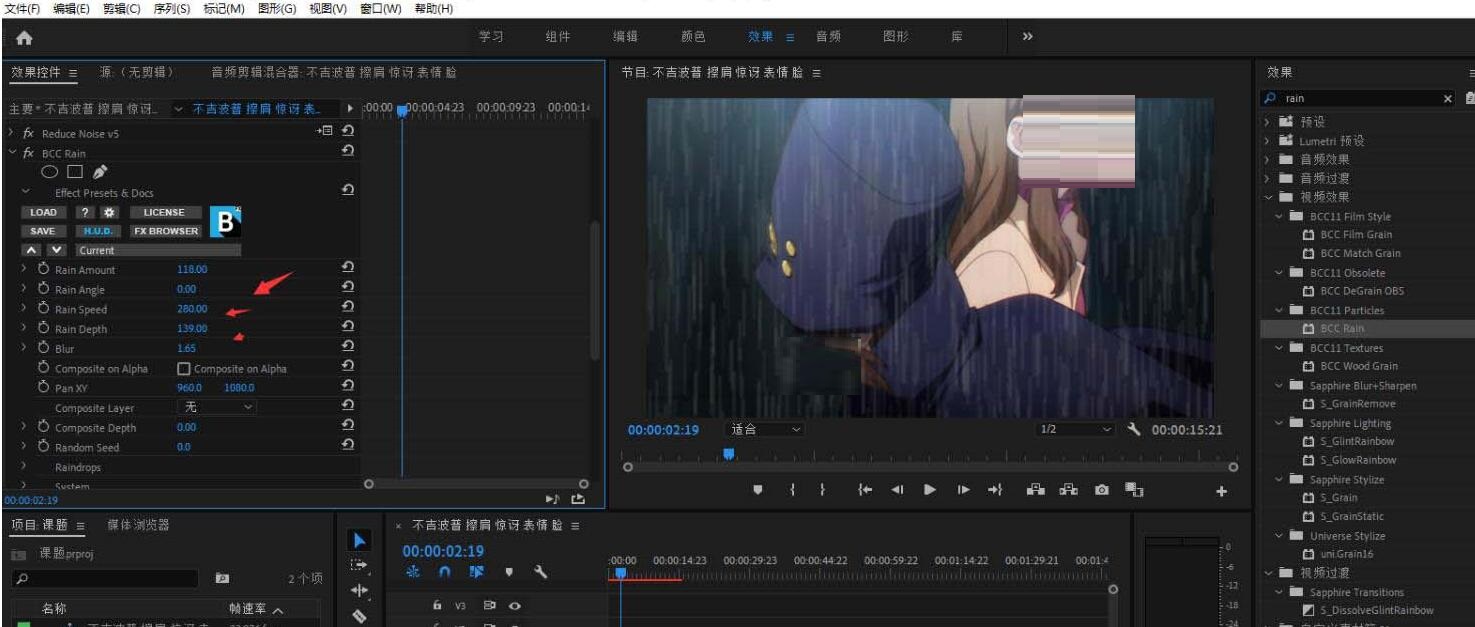1475x627 pixels.
Task: Toggle the Rain Depth animation stopwatch
Action: click(43, 328)
